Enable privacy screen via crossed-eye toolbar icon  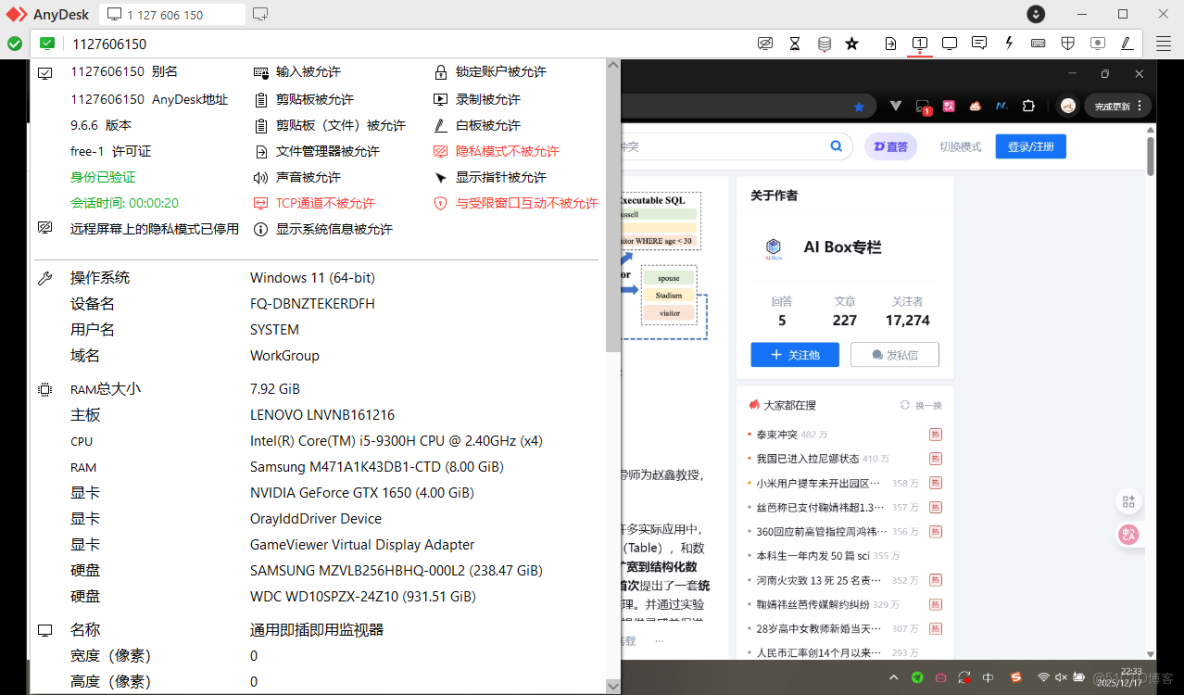765,43
